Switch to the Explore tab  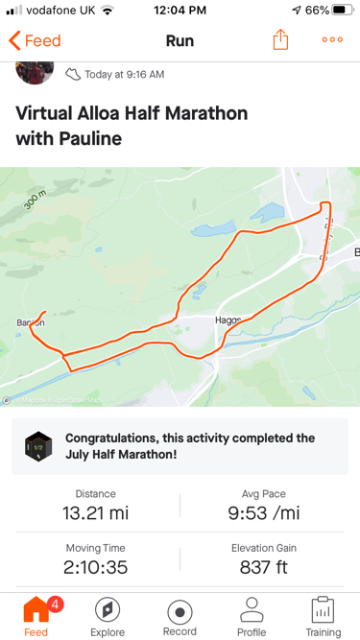tap(108, 609)
